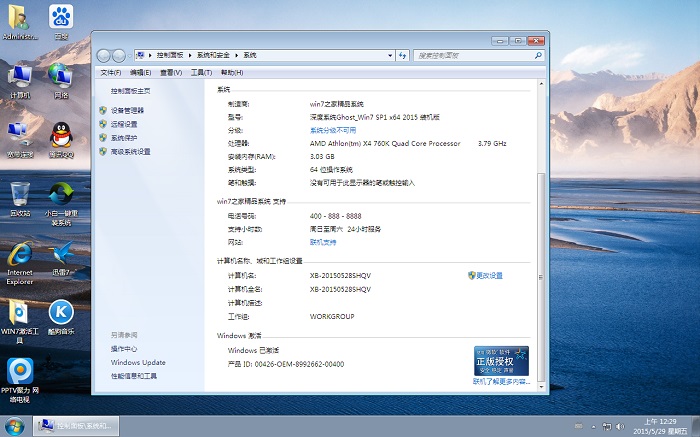Launch Internet Explorer from the desktop
700x437 pixels.
pyautogui.click(x=20, y=254)
